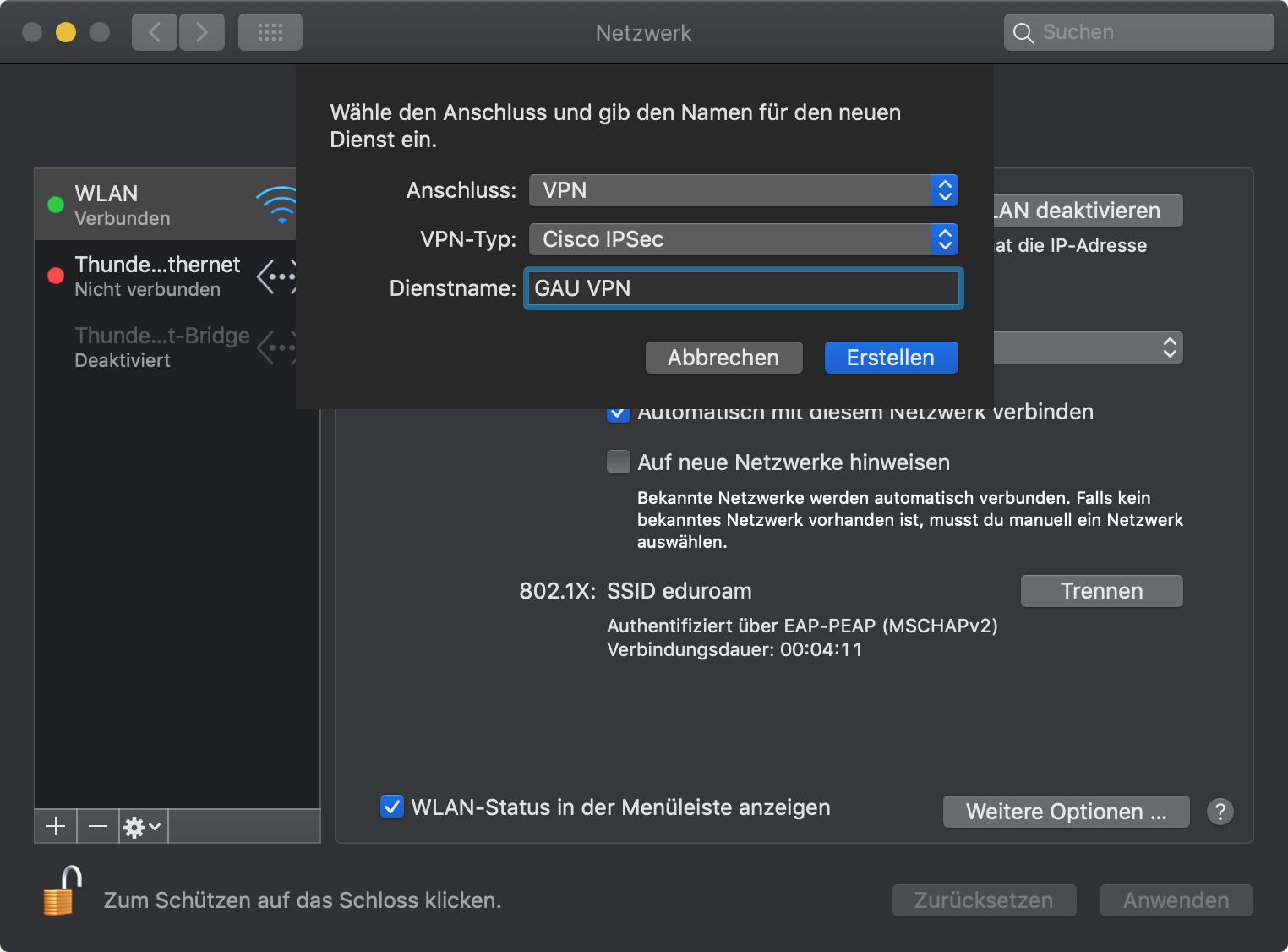This screenshot has height=952, width=1288.
Task: Open the network name dropdown behind dialog
Action: pyautogui.click(x=1089, y=347)
